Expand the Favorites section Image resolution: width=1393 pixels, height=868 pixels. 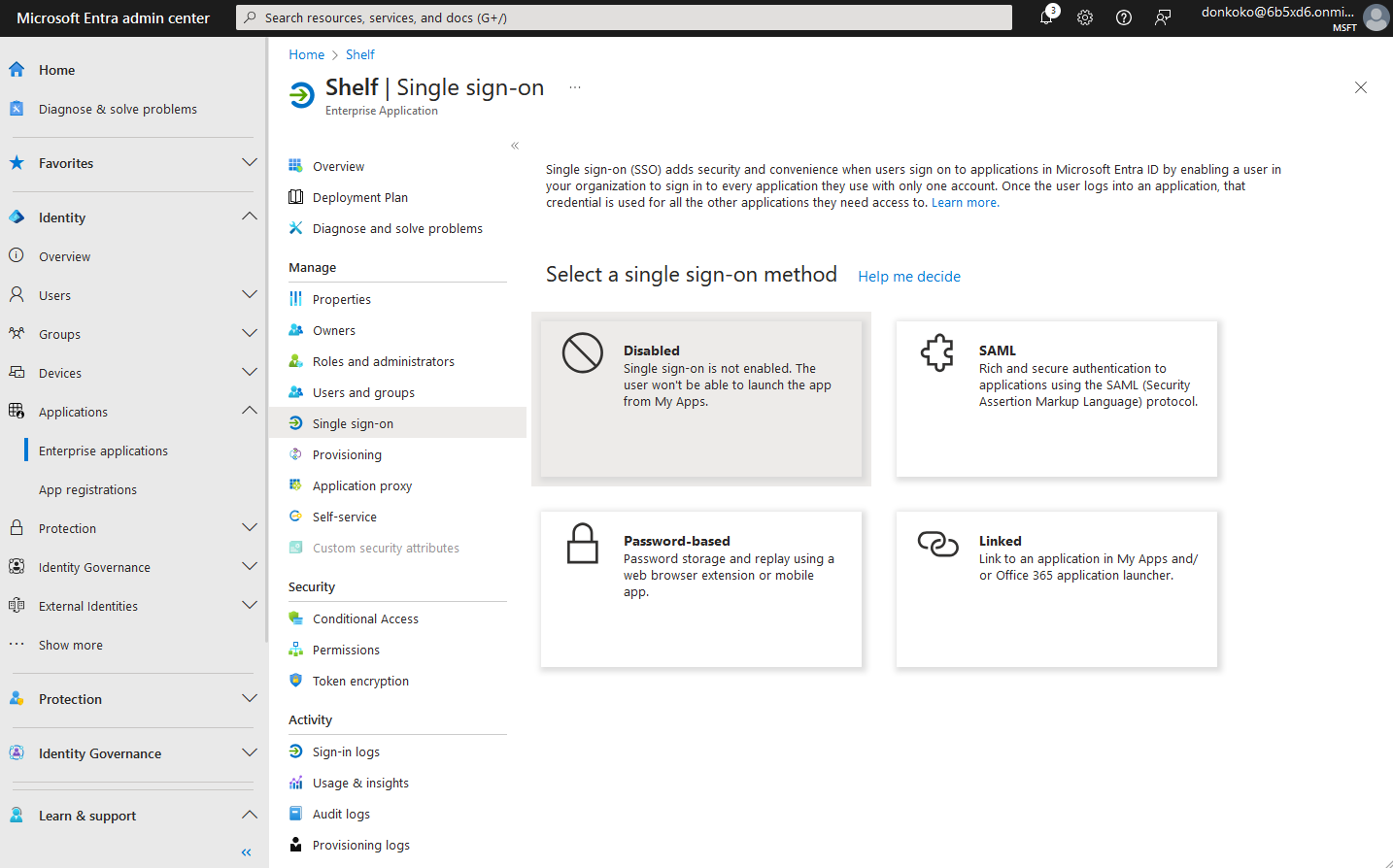(250, 163)
